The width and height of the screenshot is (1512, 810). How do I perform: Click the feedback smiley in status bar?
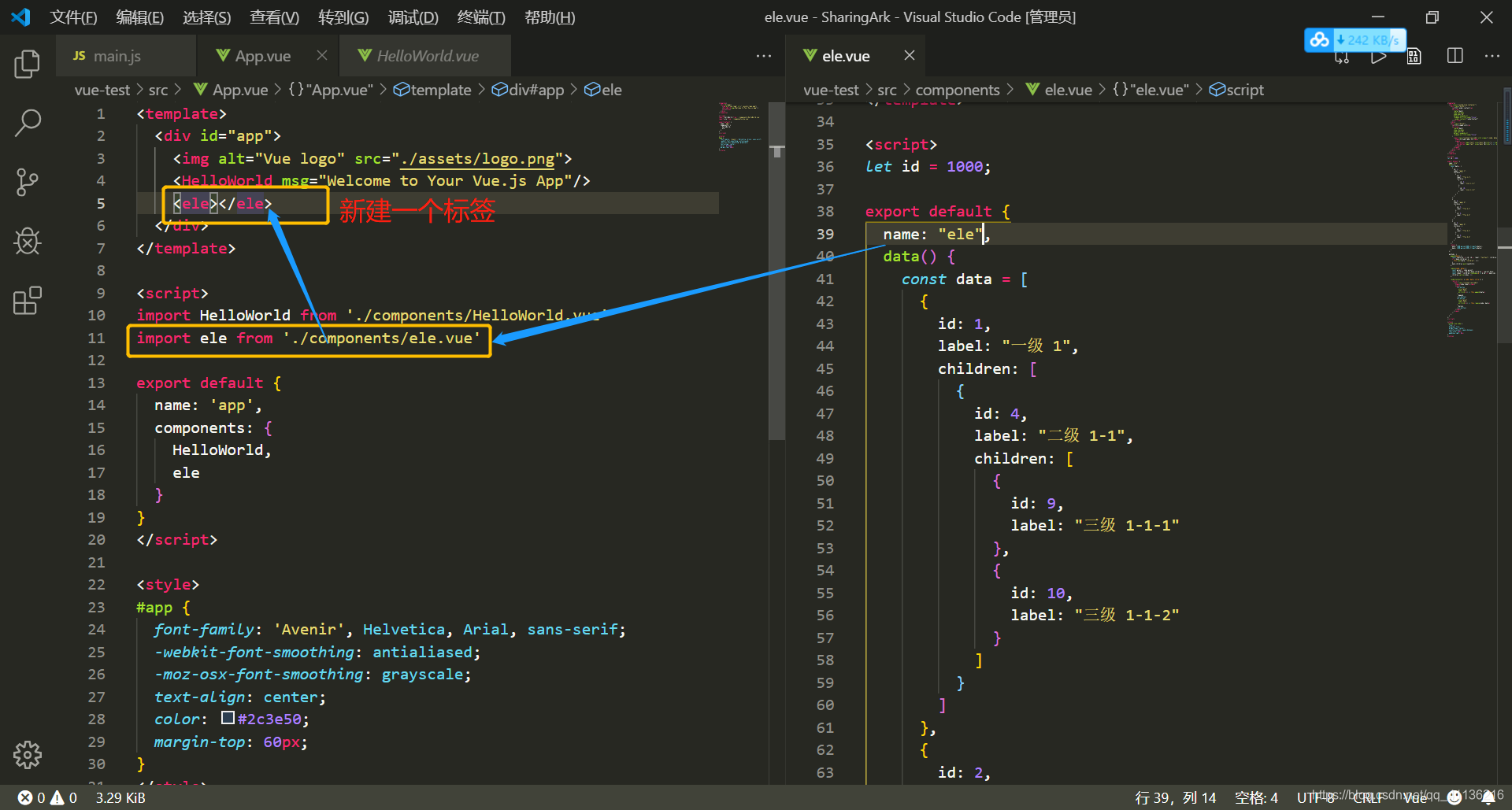point(1455,797)
